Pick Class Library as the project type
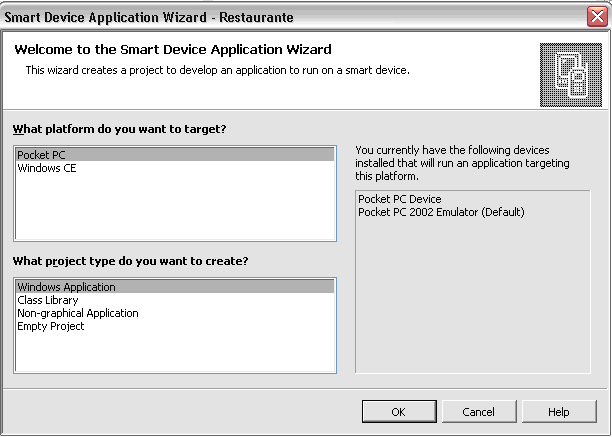 [47, 300]
